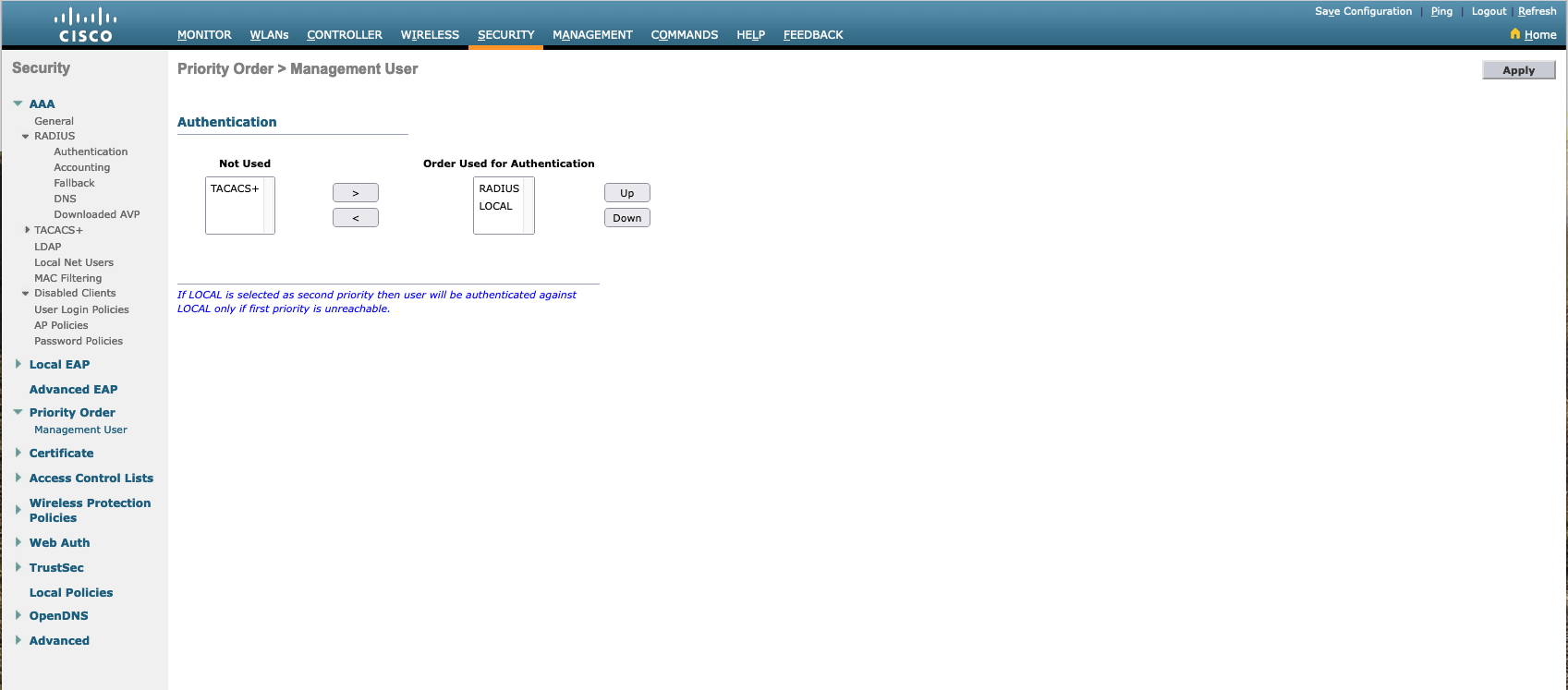Click Order Used list scrollbar
Image resolution: width=1568 pixels, height=690 pixels.
[x=529, y=206]
